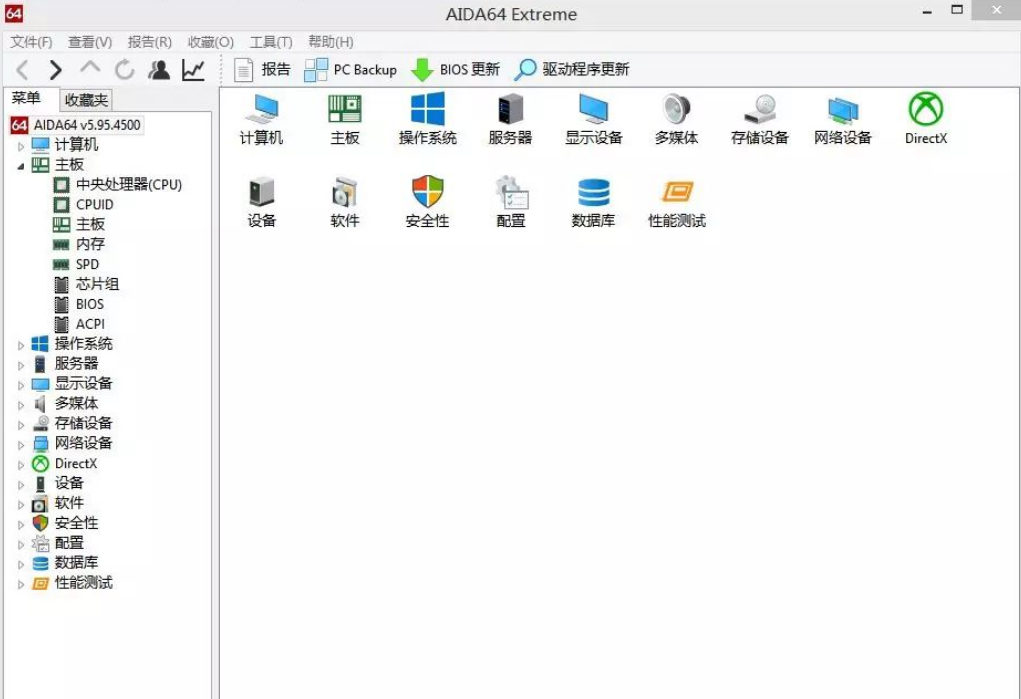Open the 操作系统 (Operating System) icon
1021x699 pixels.
coord(427,118)
